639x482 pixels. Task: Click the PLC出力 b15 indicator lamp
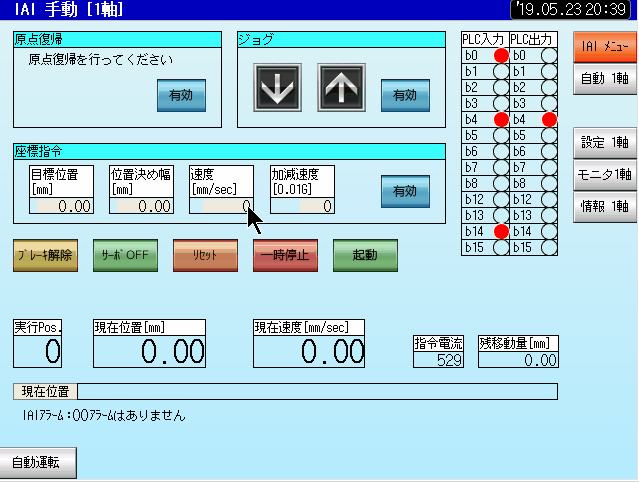pos(549,247)
